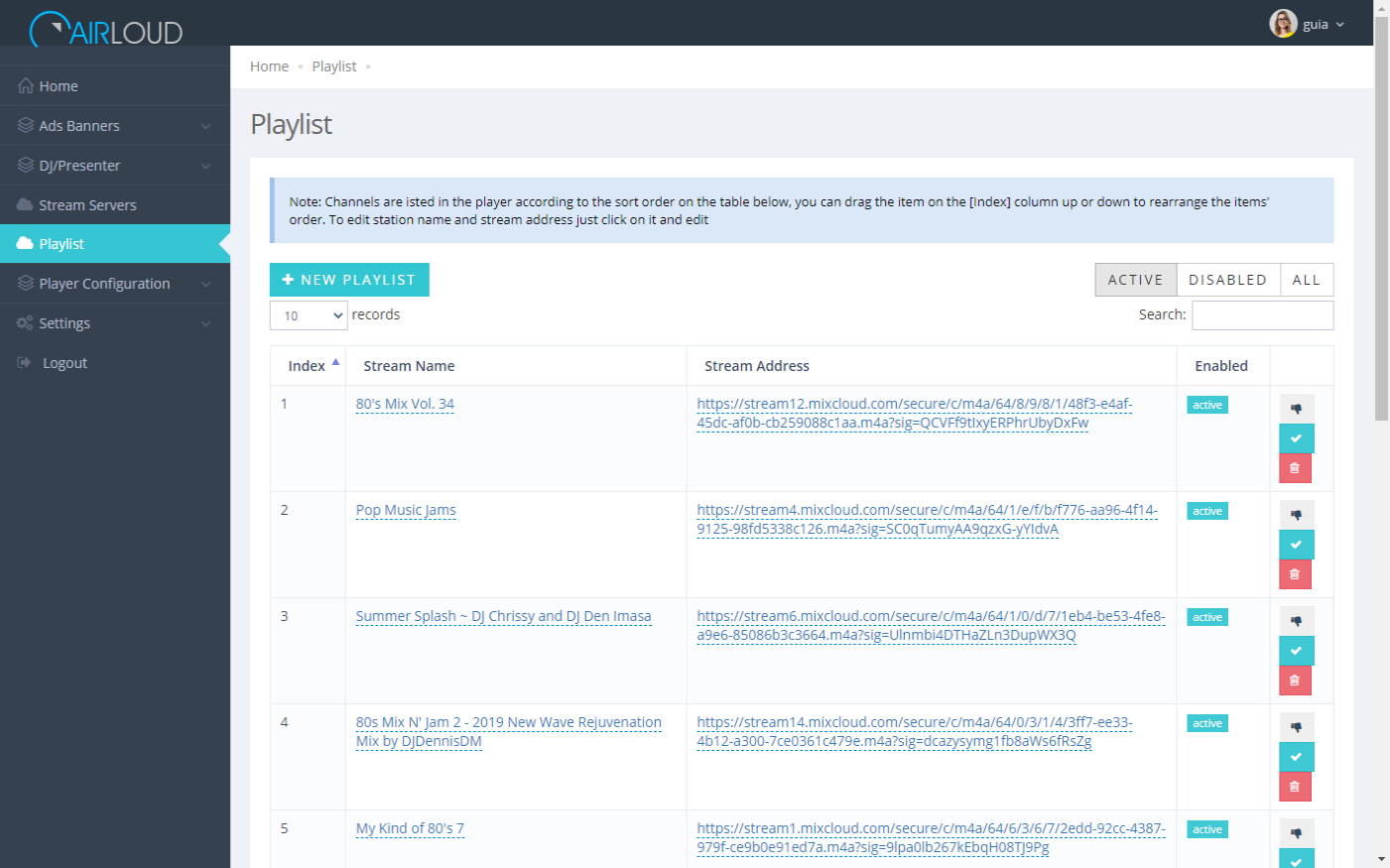Screen dimensions: 1390x868
Task: Disable Pop Music Jams with thumbs-down
Action: [x=1296, y=515]
